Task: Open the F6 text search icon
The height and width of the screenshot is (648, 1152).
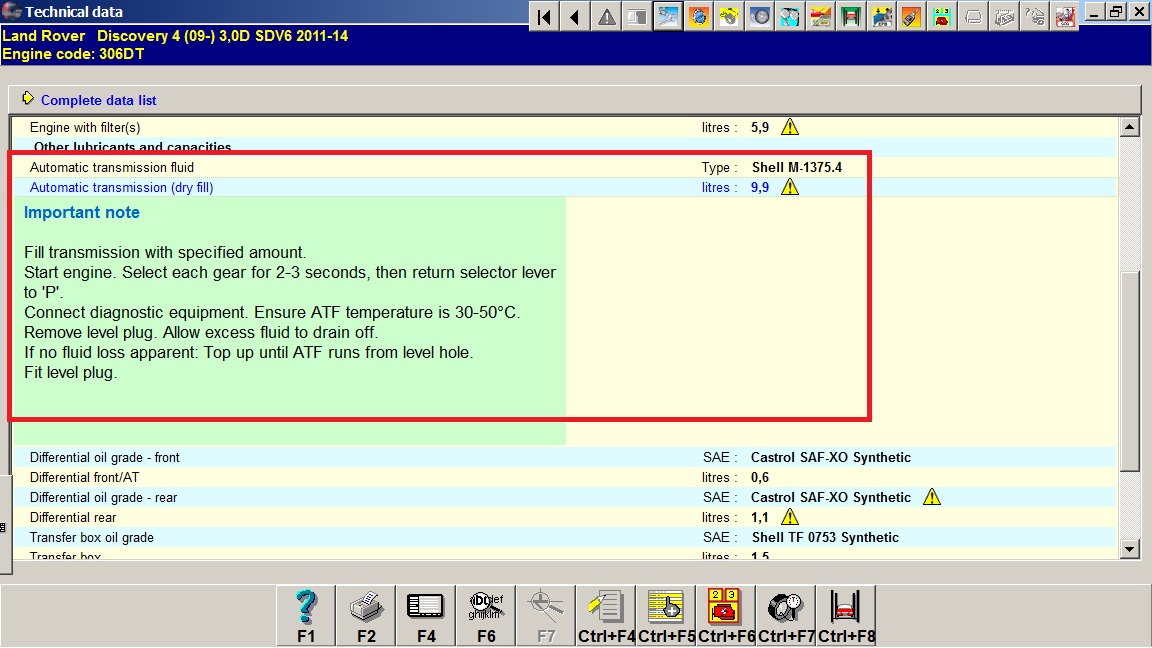Action: point(486,615)
